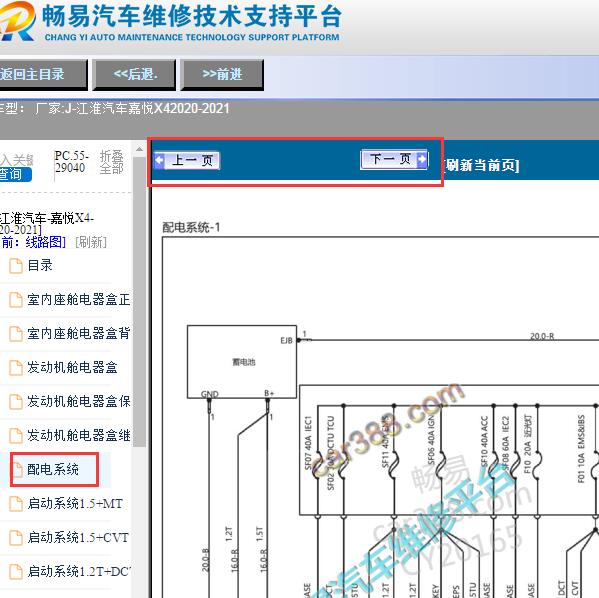Click document icon beside 启动系统1.5+MT
The image size is (599, 598).
point(16,504)
